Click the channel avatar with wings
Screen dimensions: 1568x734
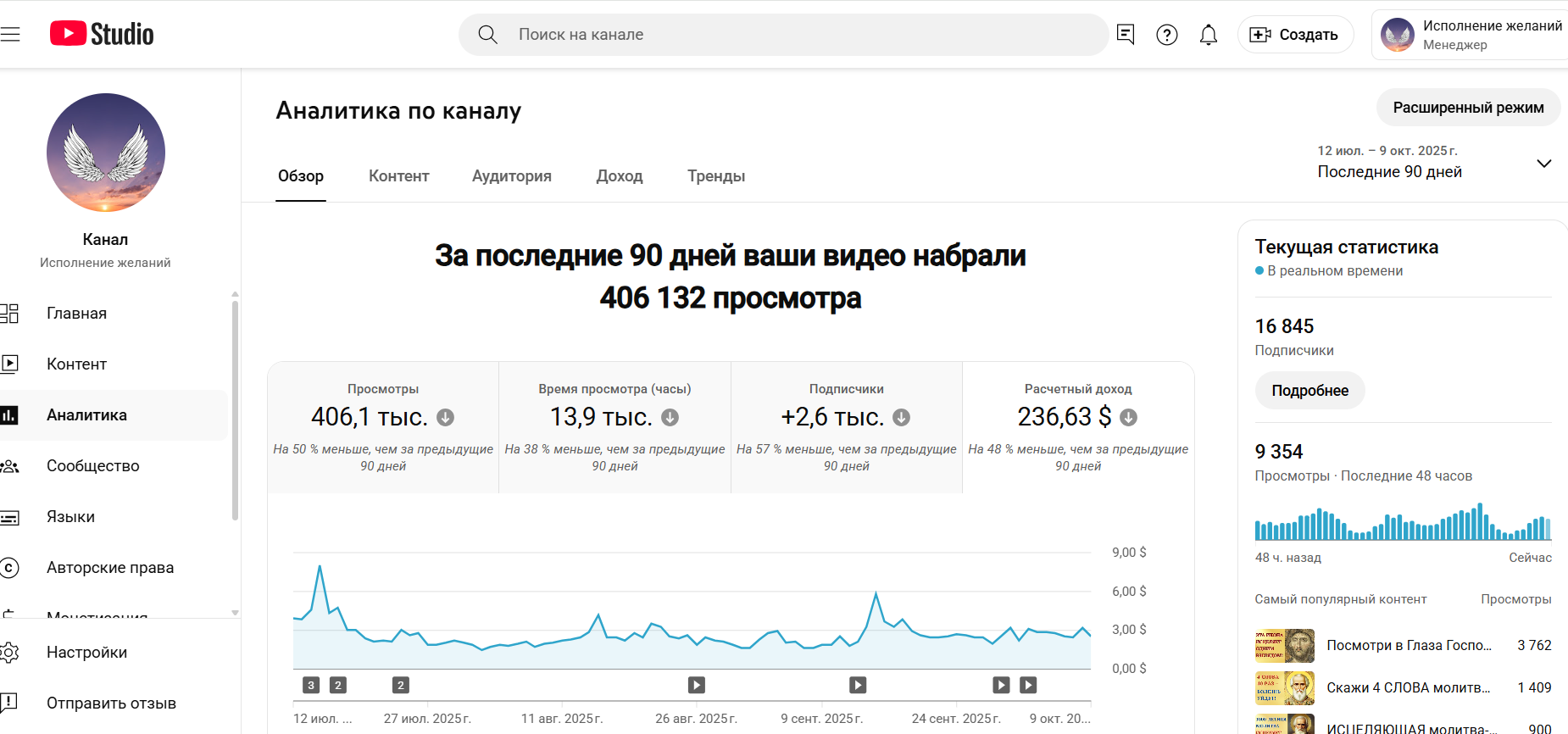(106, 153)
